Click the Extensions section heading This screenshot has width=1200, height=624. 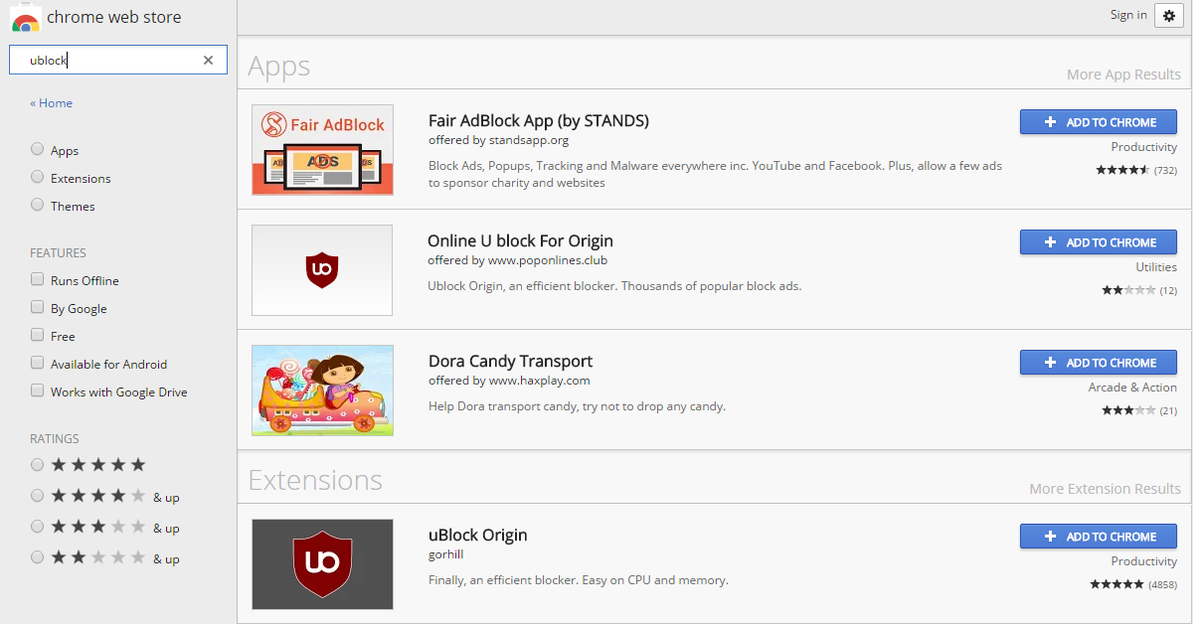pyautogui.click(x=315, y=480)
